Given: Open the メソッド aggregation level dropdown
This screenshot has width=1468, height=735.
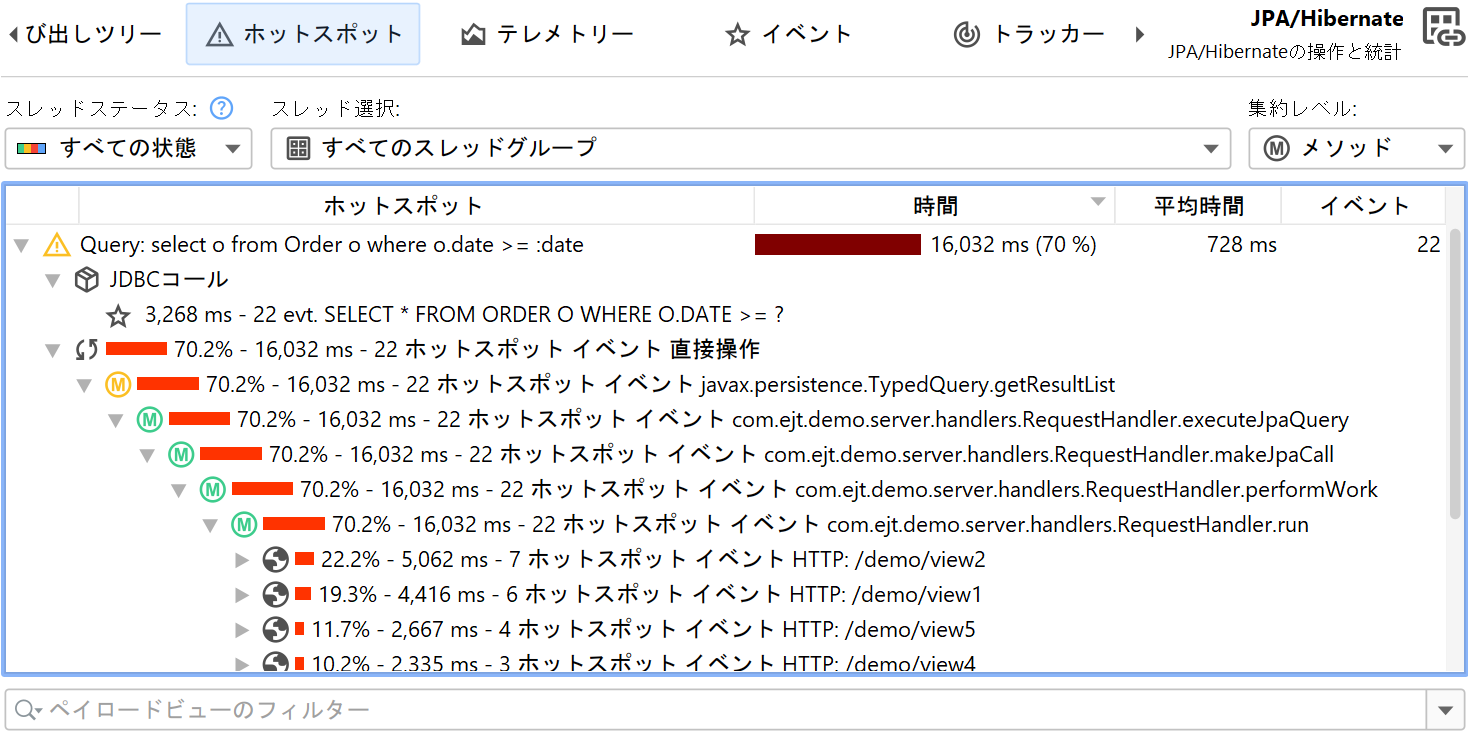Looking at the screenshot, I should point(1355,149).
